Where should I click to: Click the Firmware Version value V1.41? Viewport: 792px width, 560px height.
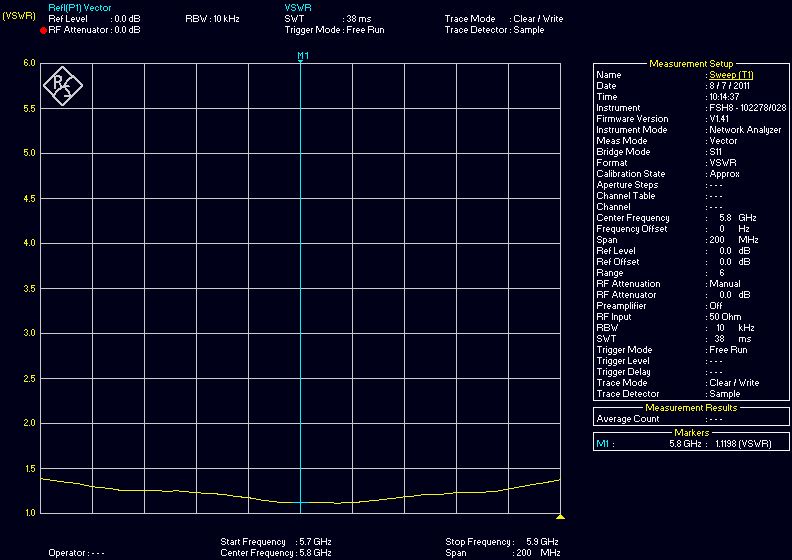click(x=719, y=119)
